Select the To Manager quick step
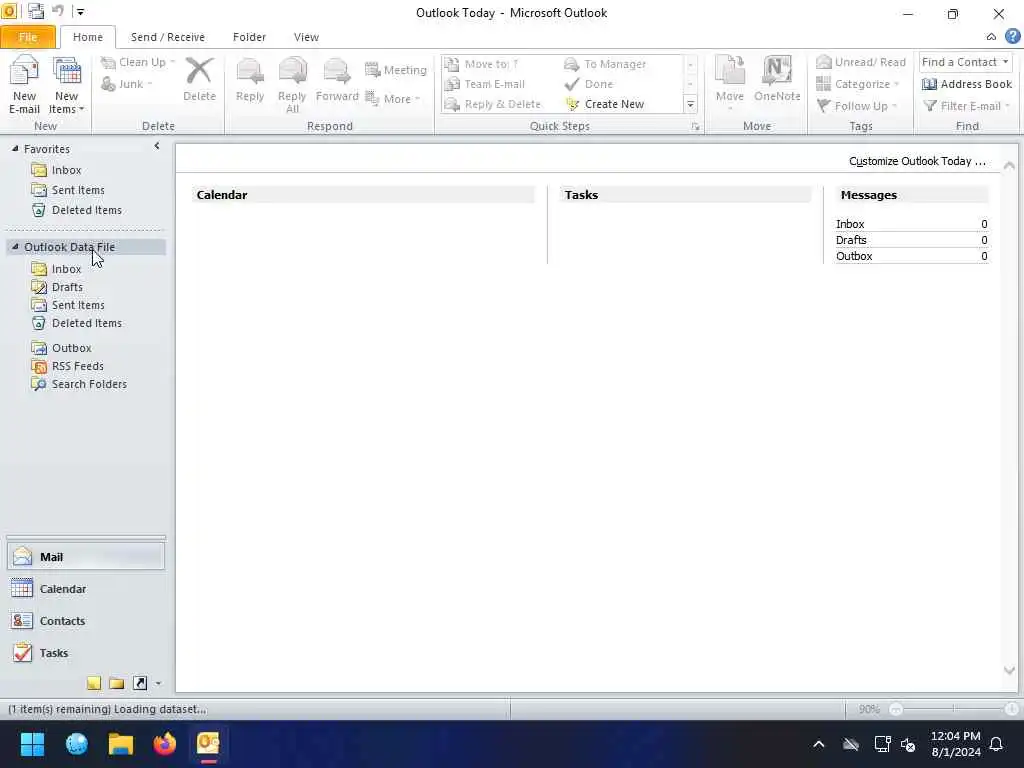The width and height of the screenshot is (1024, 768). click(x=605, y=64)
